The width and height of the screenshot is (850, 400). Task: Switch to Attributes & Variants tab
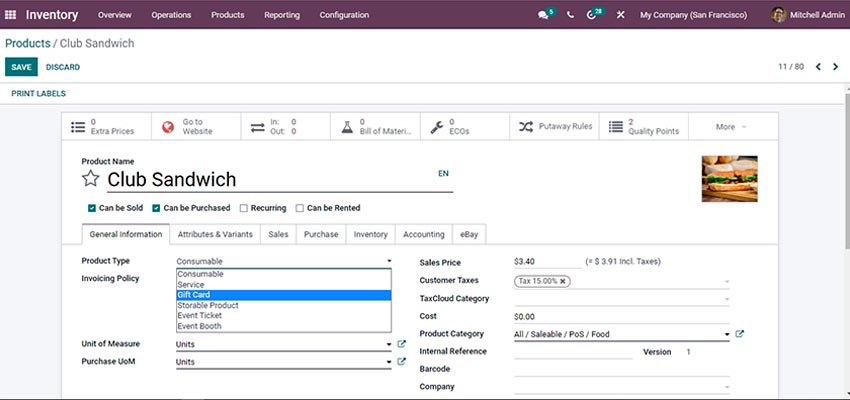pos(215,235)
